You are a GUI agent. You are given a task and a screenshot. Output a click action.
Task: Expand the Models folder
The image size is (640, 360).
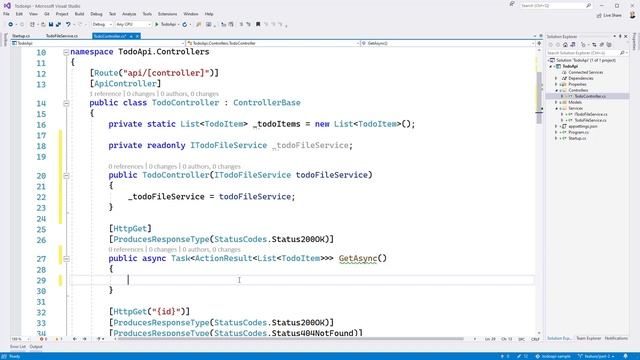(556, 102)
